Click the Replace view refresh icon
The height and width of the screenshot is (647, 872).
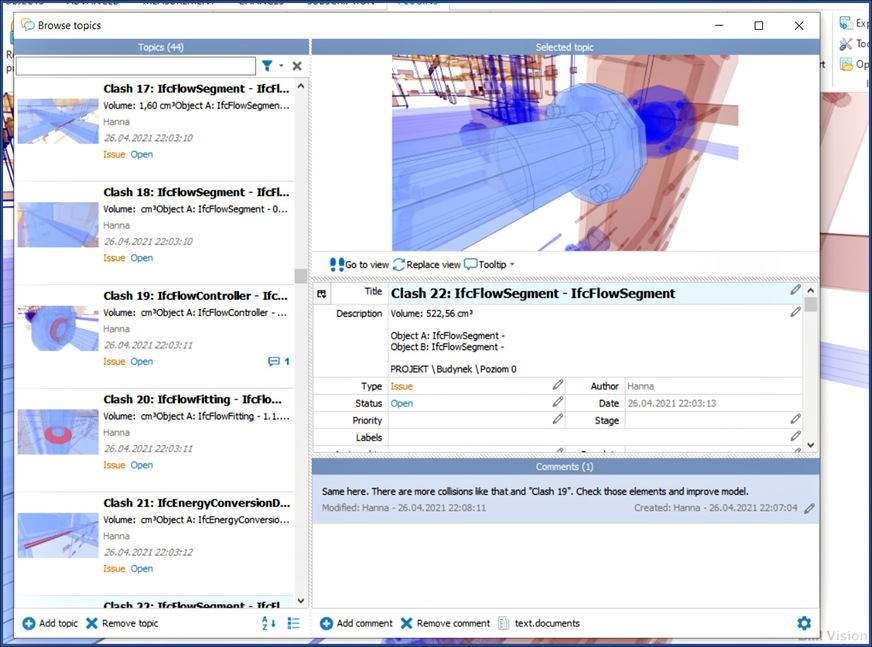click(x=399, y=265)
